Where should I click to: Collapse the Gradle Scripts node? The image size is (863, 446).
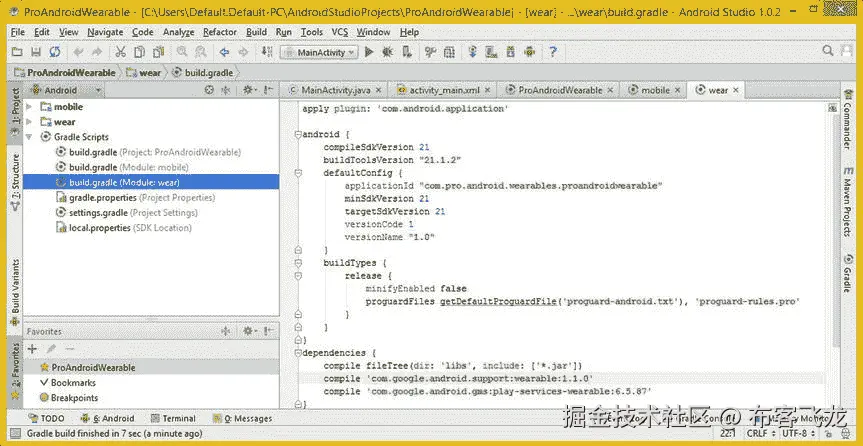(x=29, y=137)
